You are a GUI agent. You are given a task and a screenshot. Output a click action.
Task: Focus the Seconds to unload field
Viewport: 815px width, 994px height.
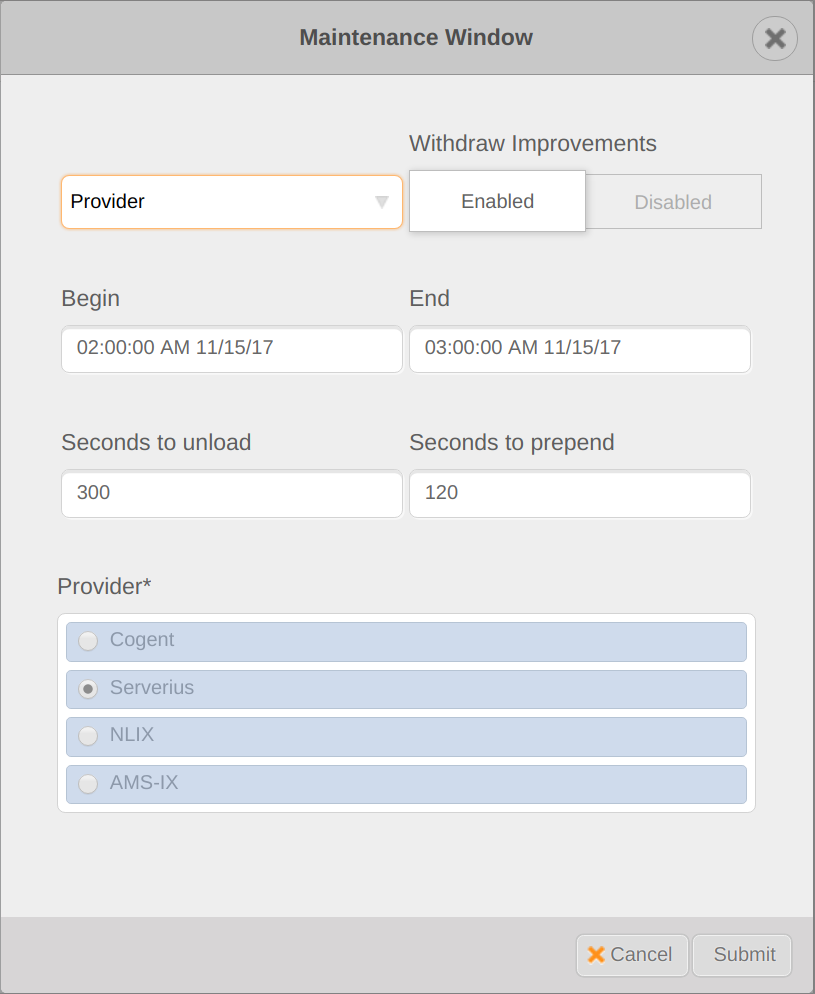point(232,494)
